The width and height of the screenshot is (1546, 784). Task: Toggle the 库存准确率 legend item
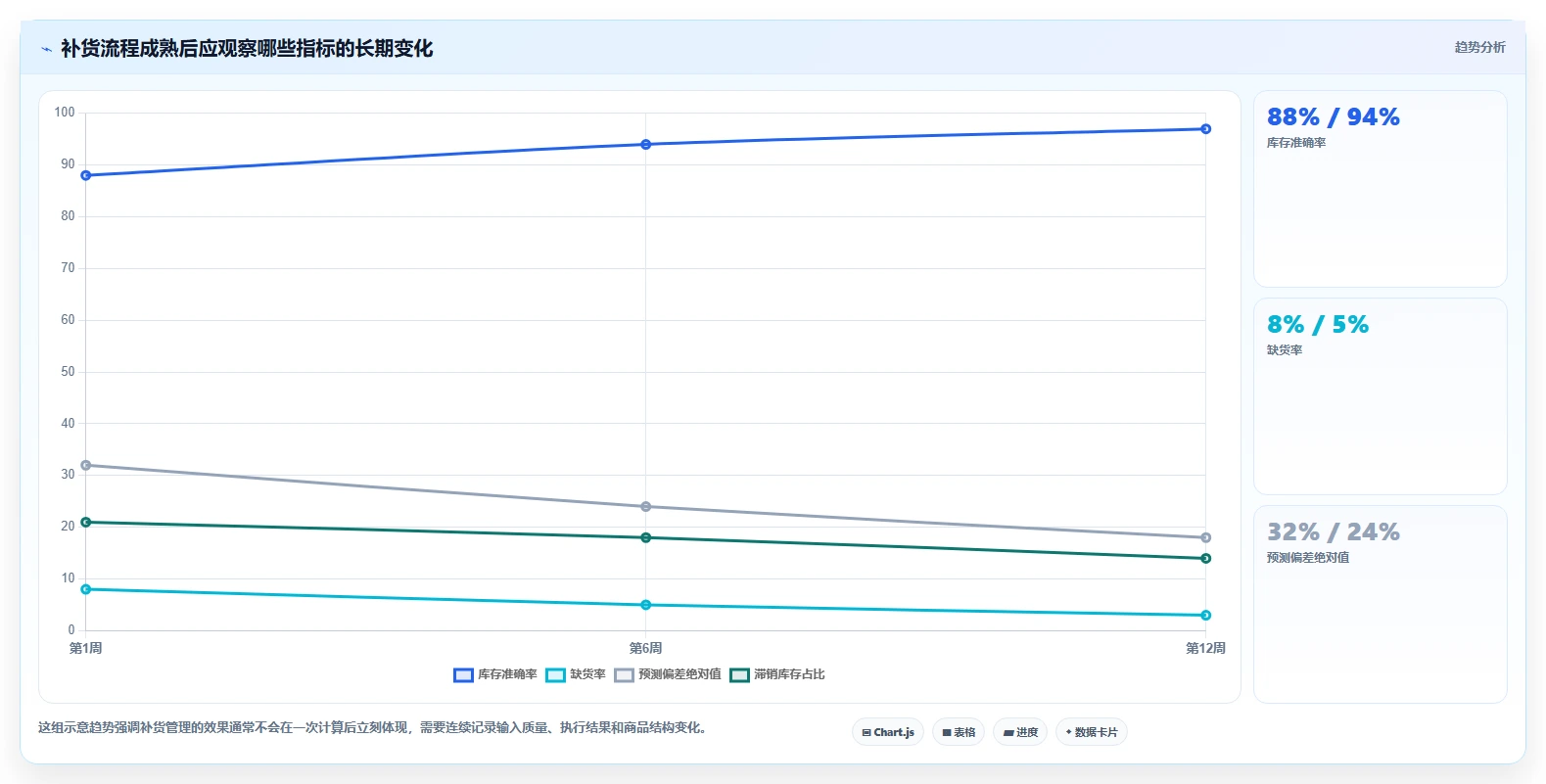coord(495,674)
